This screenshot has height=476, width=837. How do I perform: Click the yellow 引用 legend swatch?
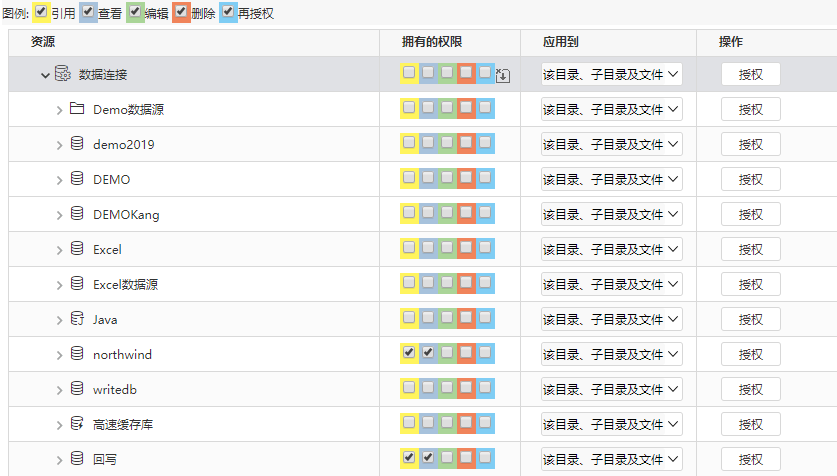[x=41, y=12]
